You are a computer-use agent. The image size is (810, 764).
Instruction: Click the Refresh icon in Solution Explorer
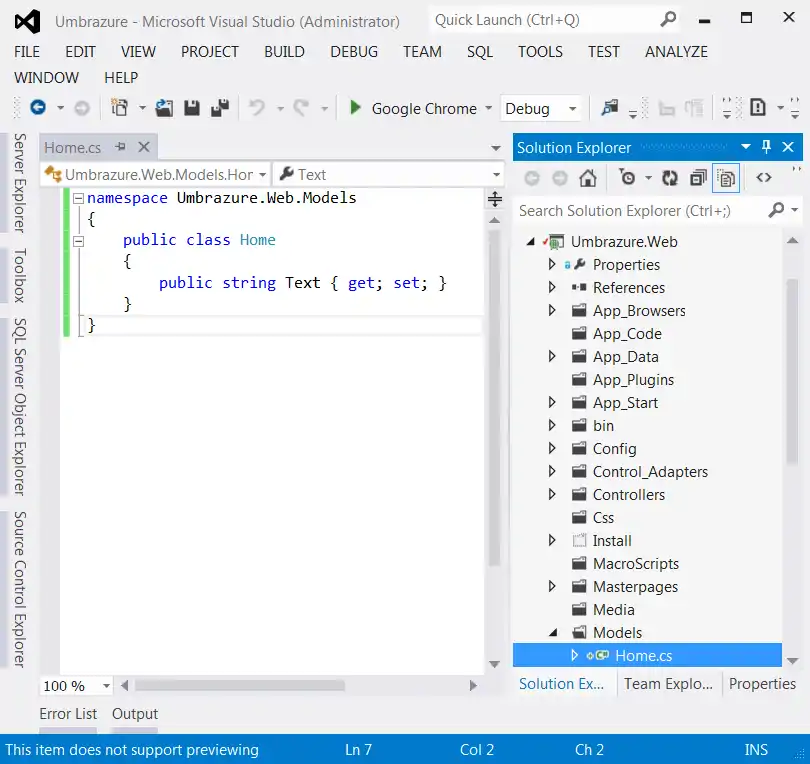click(x=670, y=178)
